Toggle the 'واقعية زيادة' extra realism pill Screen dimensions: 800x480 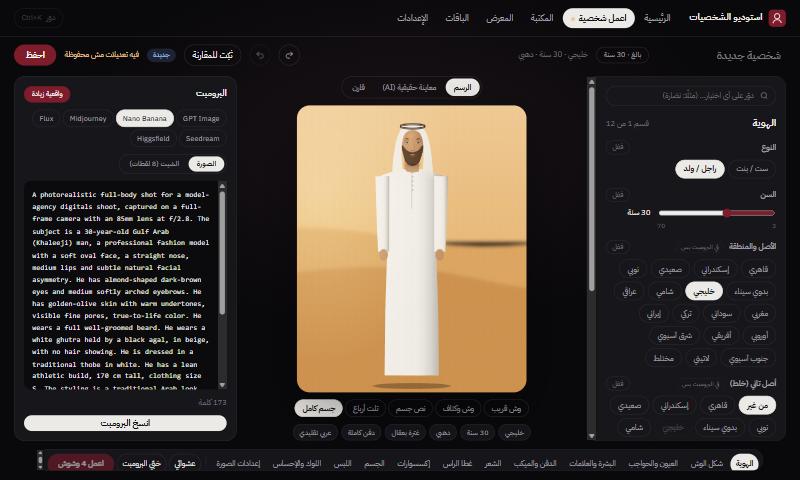47,94
